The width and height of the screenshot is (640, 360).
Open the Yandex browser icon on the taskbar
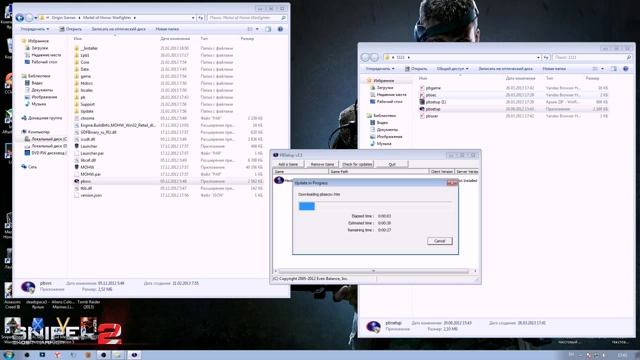pyautogui.click(x=58, y=355)
